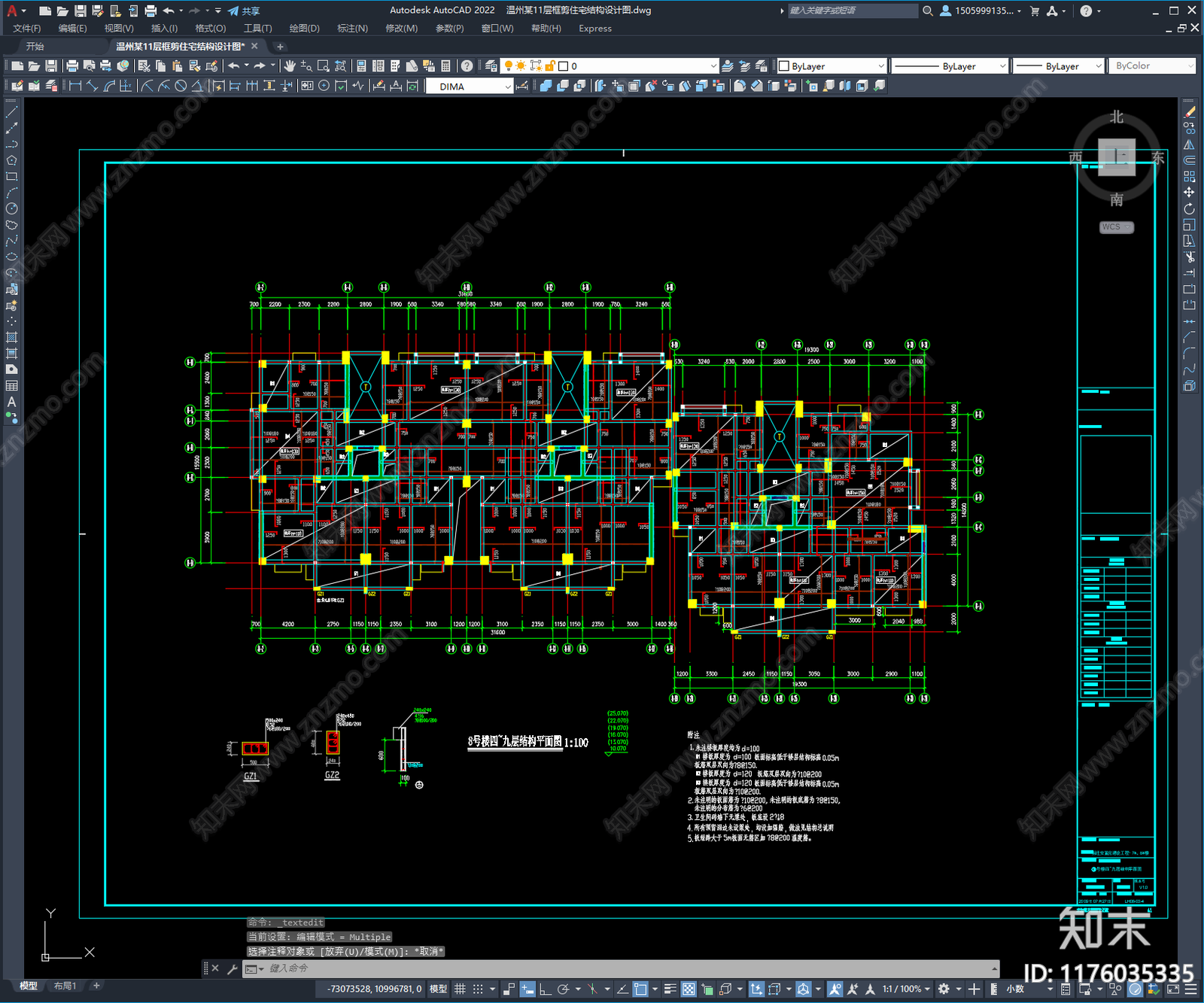The height and width of the screenshot is (1003, 1204).
Task: Click the 共享 share button
Action: tap(245, 11)
